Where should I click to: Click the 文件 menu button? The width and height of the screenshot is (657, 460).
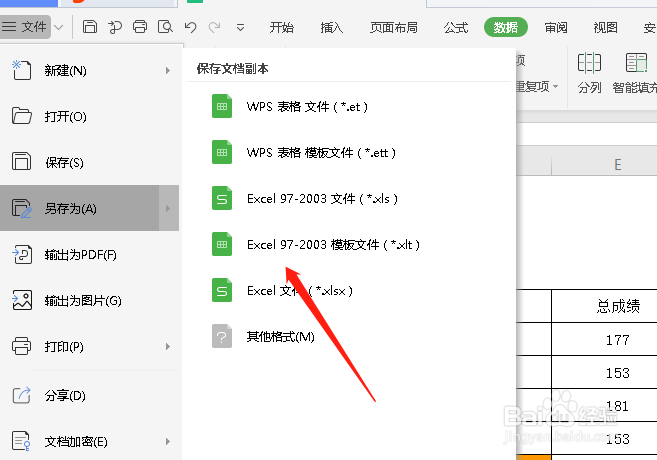(25, 27)
